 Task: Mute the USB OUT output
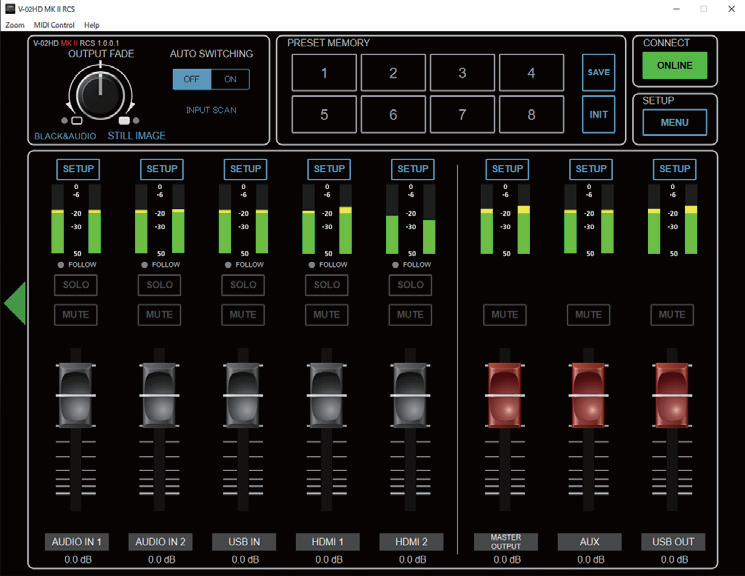tap(672, 315)
